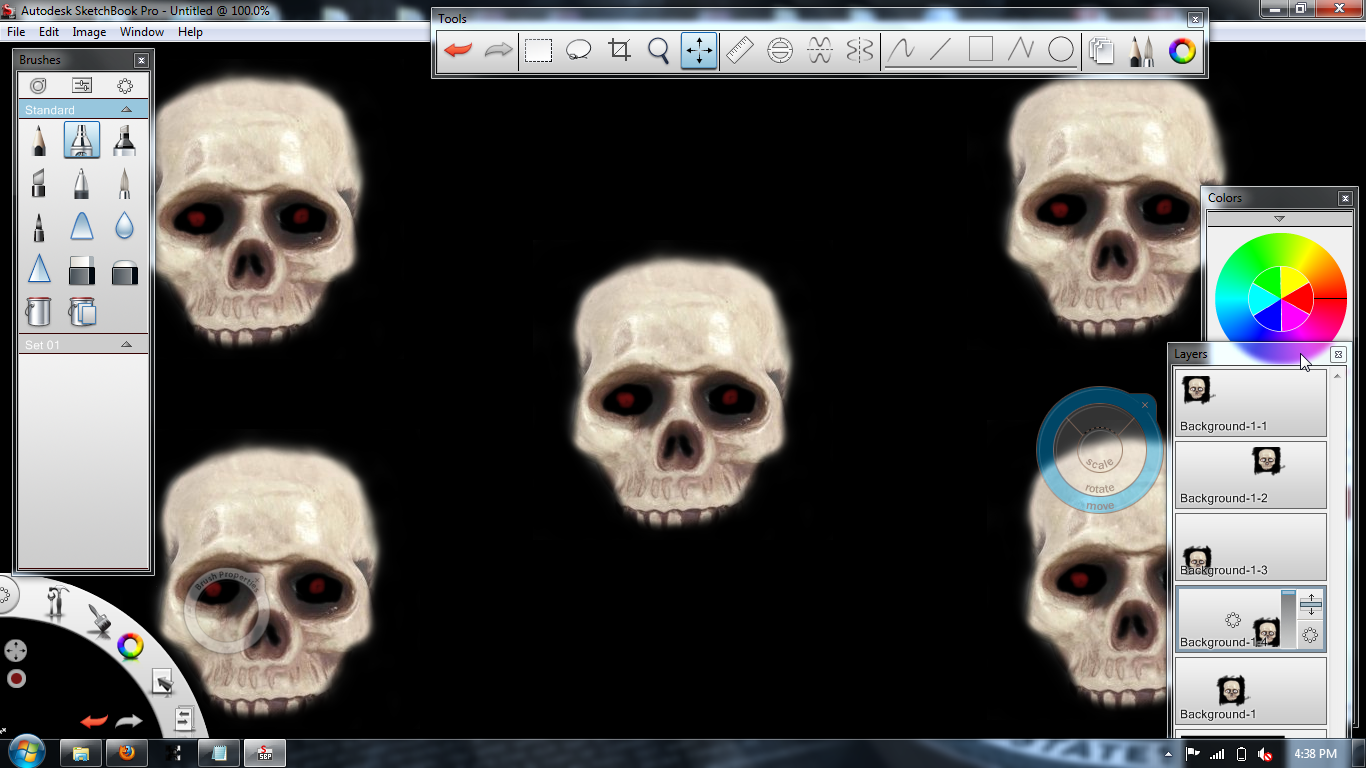Image resolution: width=1366 pixels, height=768 pixels.
Task: Open the Help menu
Action: pyautogui.click(x=190, y=32)
